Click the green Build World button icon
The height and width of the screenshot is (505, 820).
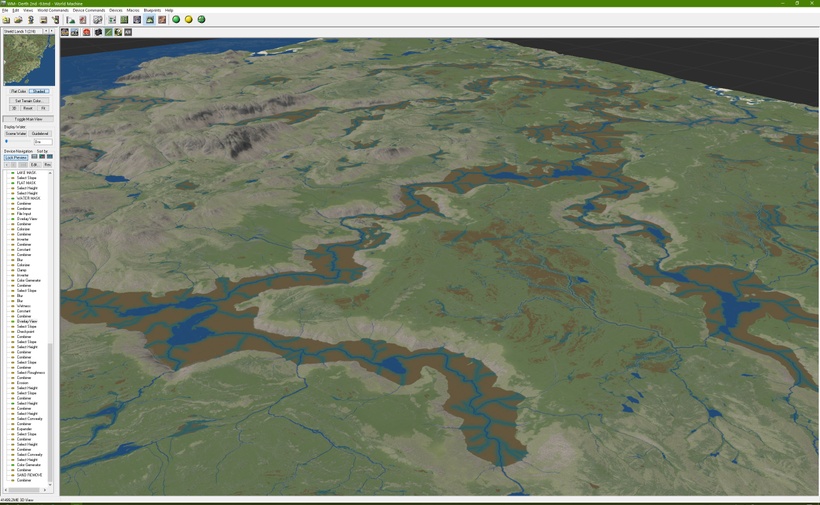[x=176, y=19]
